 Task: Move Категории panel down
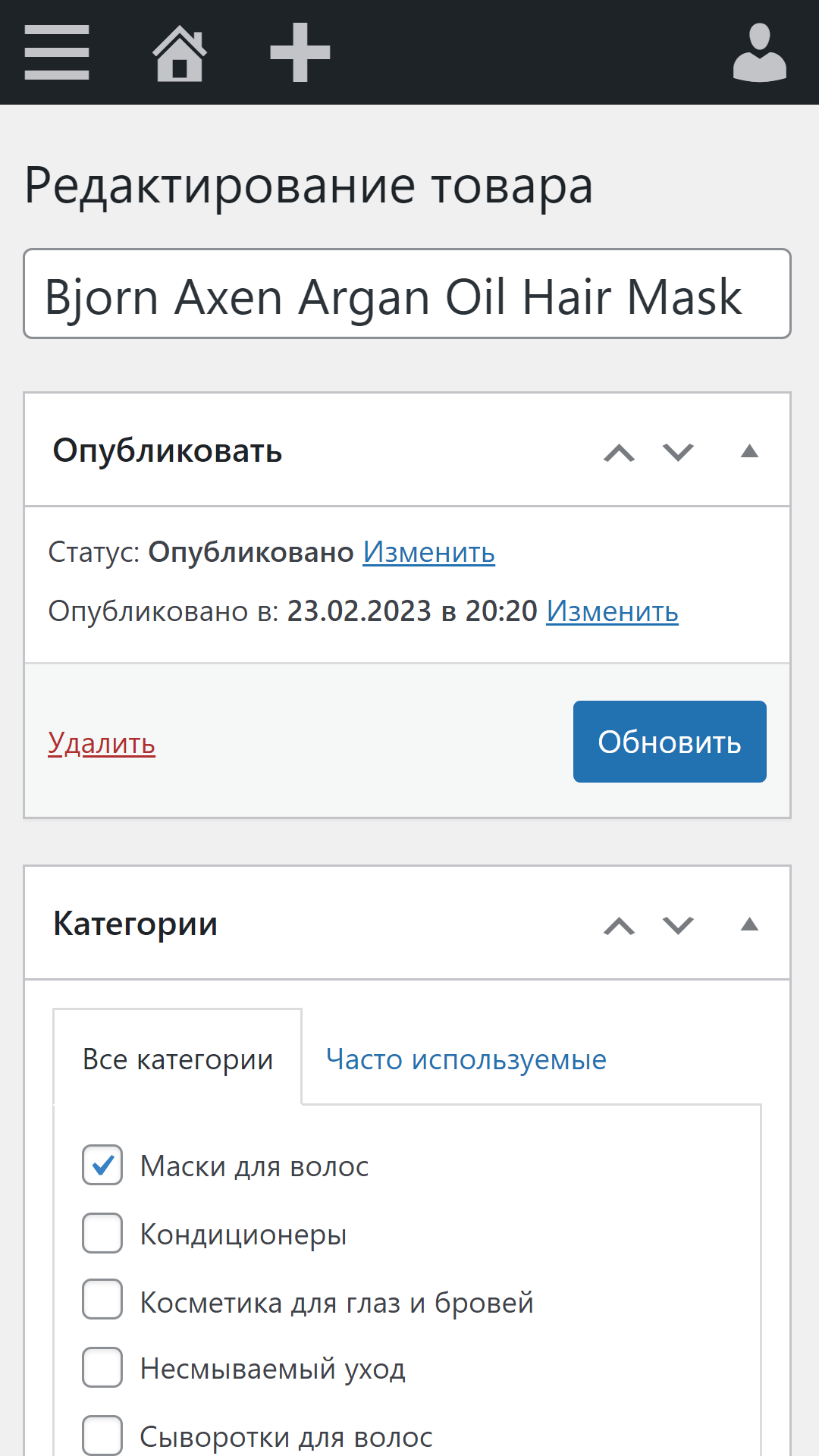coord(678,926)
